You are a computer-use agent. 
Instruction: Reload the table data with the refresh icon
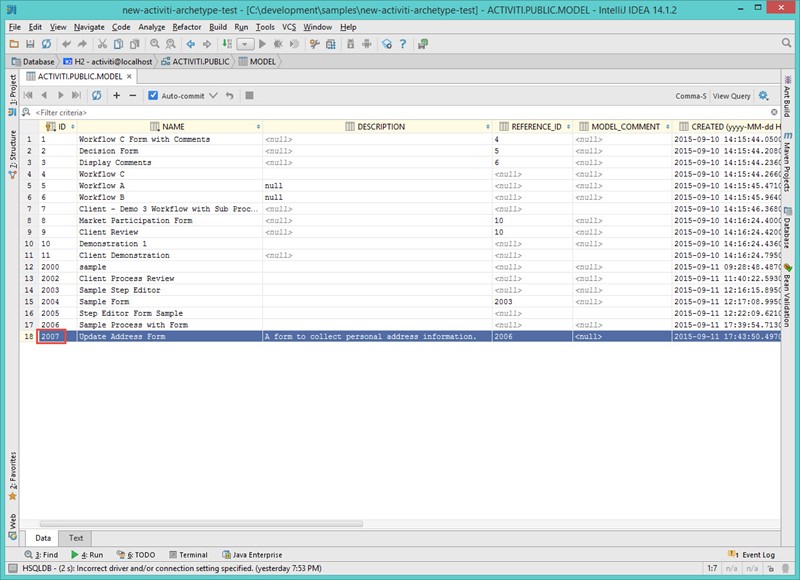tap(97, 97)
